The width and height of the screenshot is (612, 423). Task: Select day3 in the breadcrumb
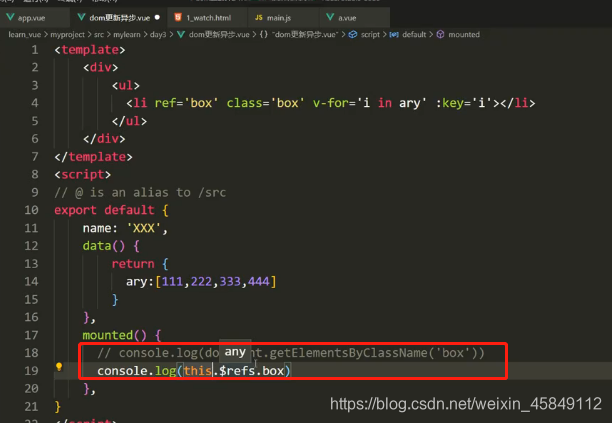[158, 35]
